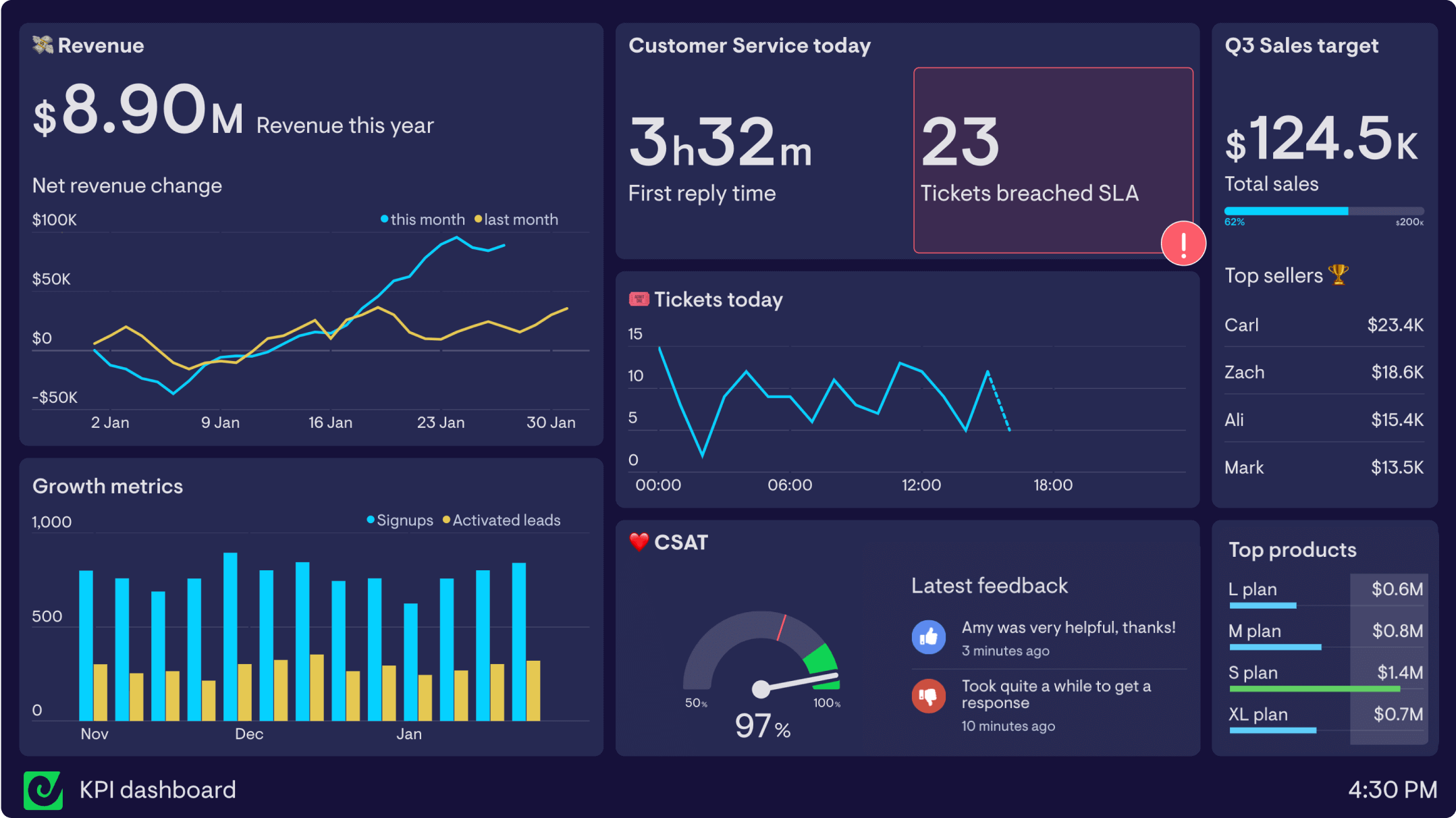This screenshot has width=1456, height=818.
Task: Select the ticket icon beside Tickets today
Action: 638,299
